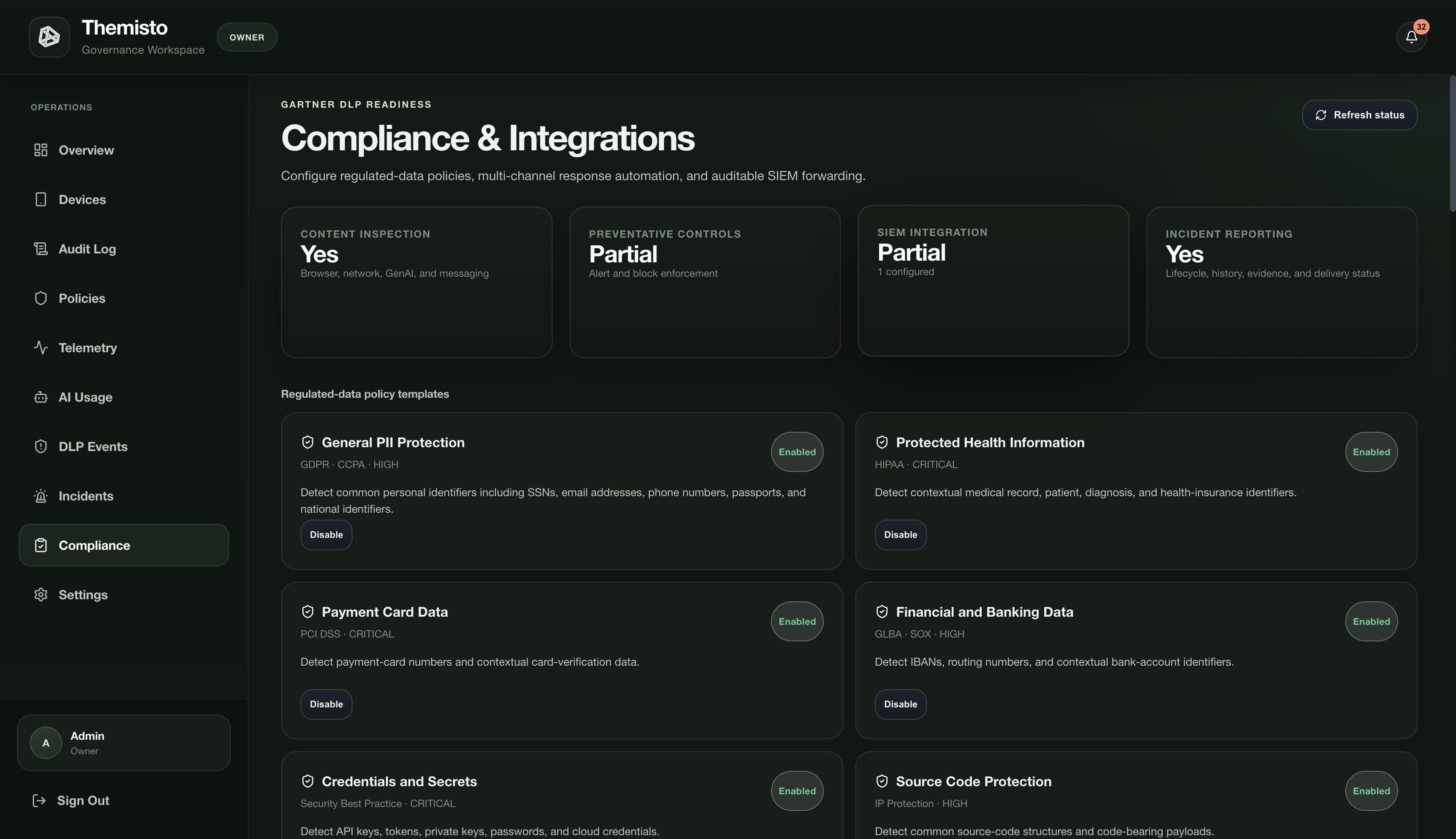The height and width of the screenshot is (839, 1456).
Task: Open AI Usage page
Action: point(124,397)
